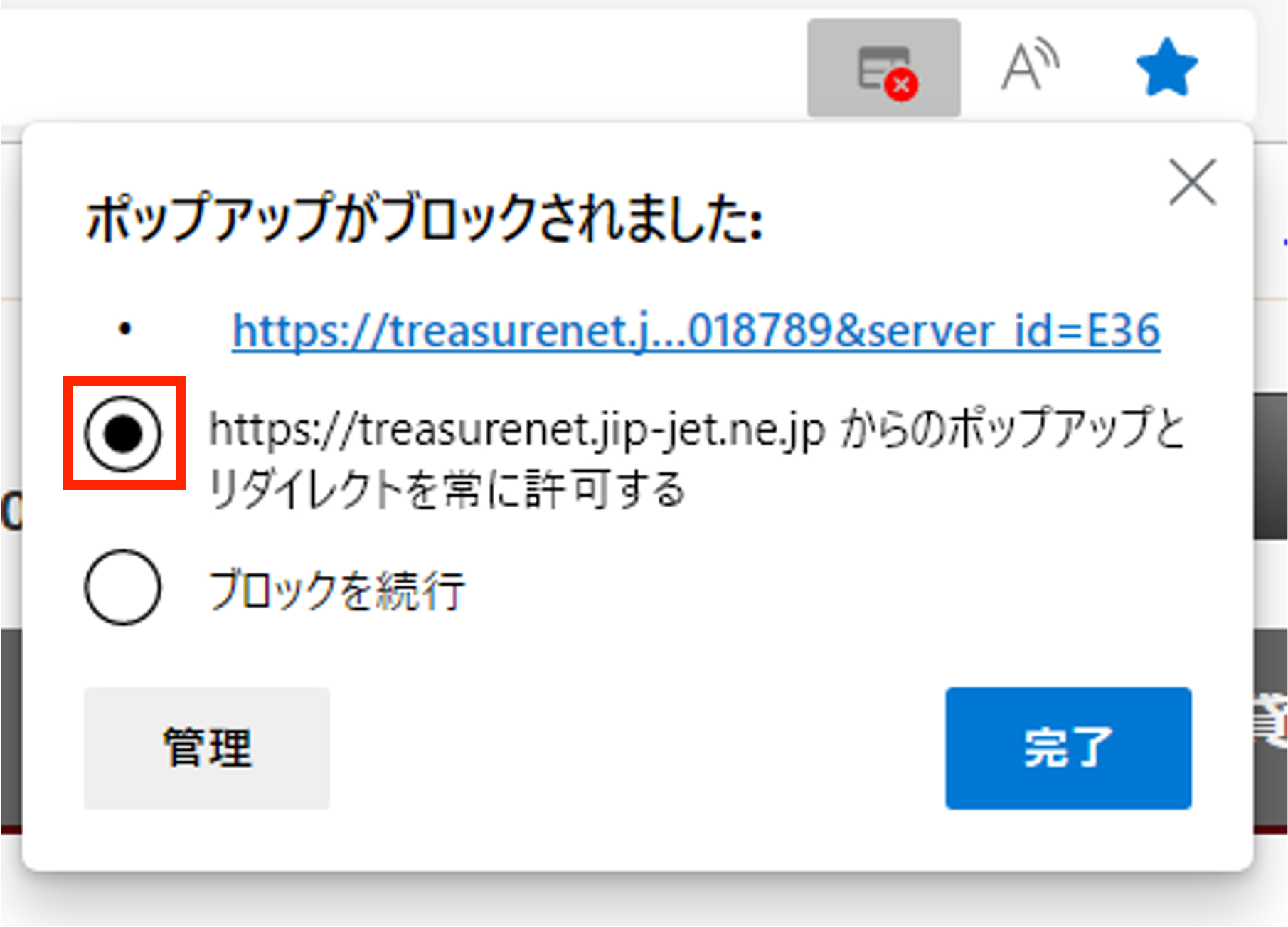Click the treasurenet.jip-jet.ne.jp allow option label text
Viewport: 1288px width, 927px height.
696,460
